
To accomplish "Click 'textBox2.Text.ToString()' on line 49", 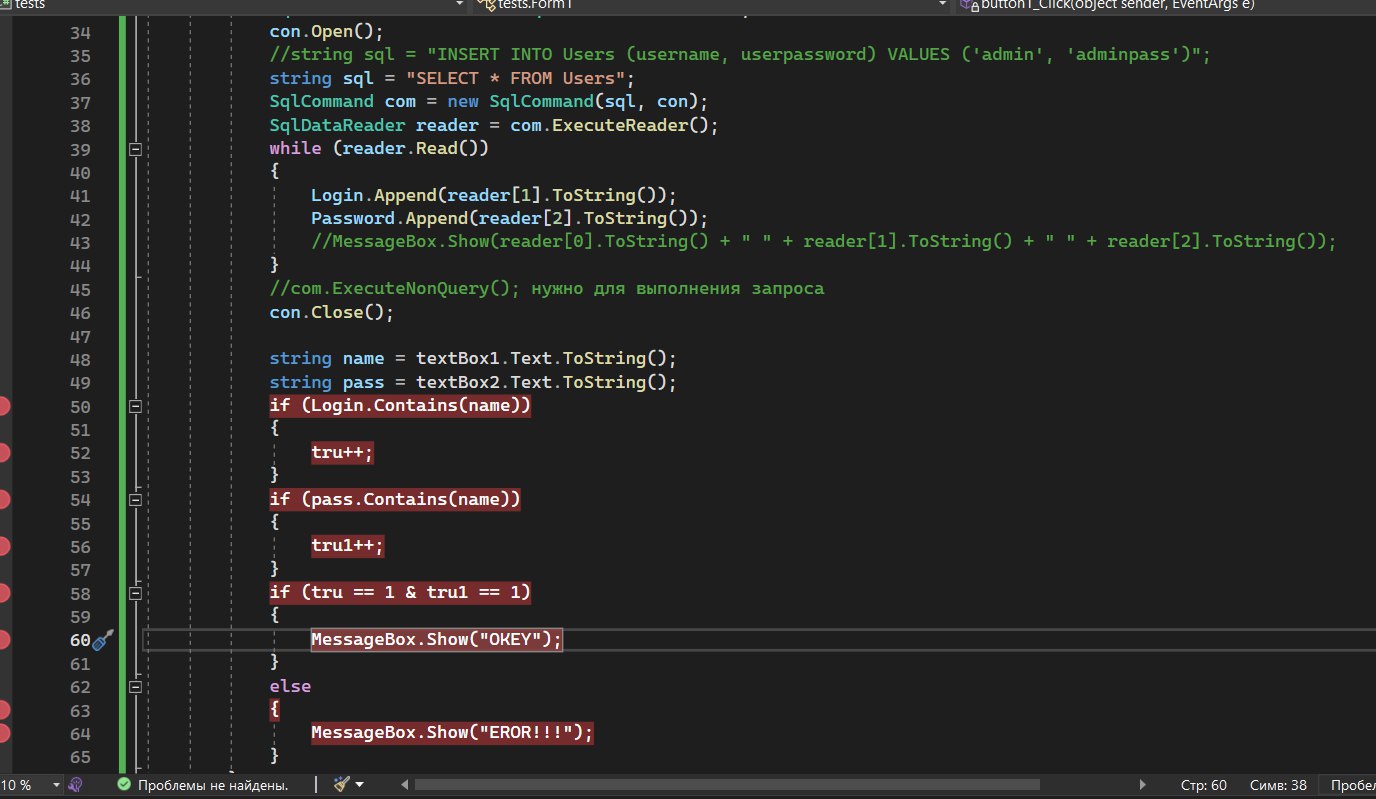I will (x=541, y=382).
